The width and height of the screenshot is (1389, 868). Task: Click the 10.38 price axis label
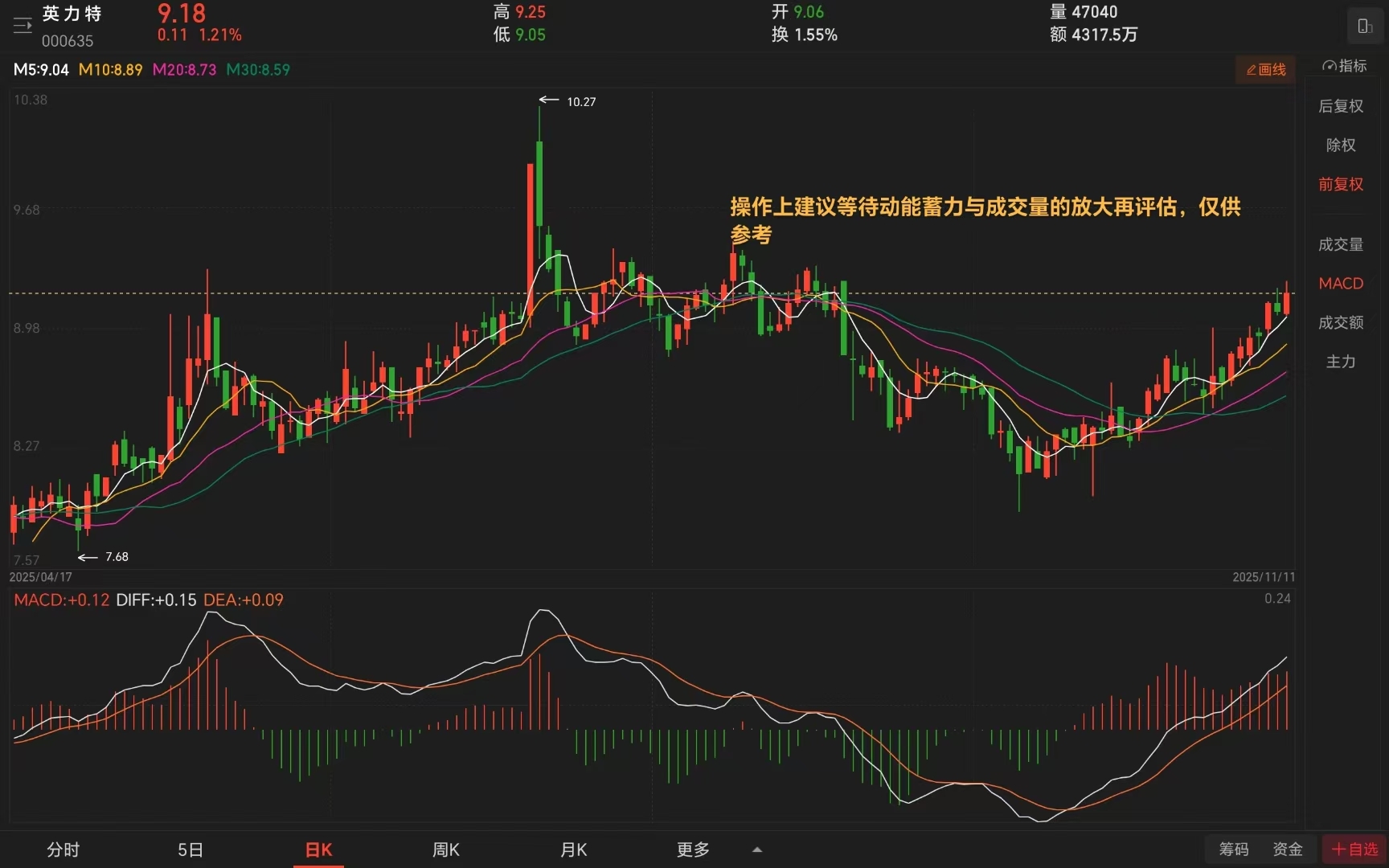pos(31,100)
